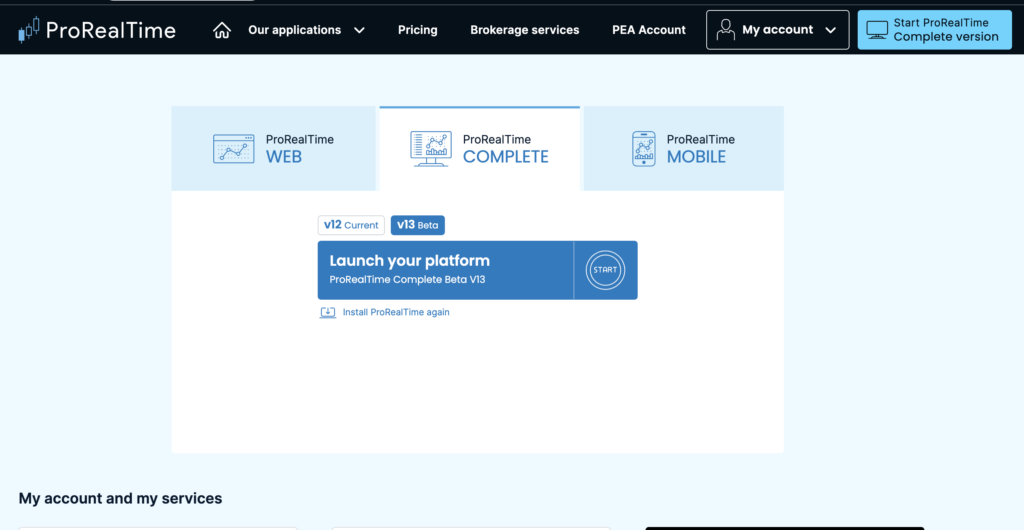Screen dimensions: 1024x530
Task: Click the user profile icon in My account
Action: pyautogui.click(x=726, y=30)
